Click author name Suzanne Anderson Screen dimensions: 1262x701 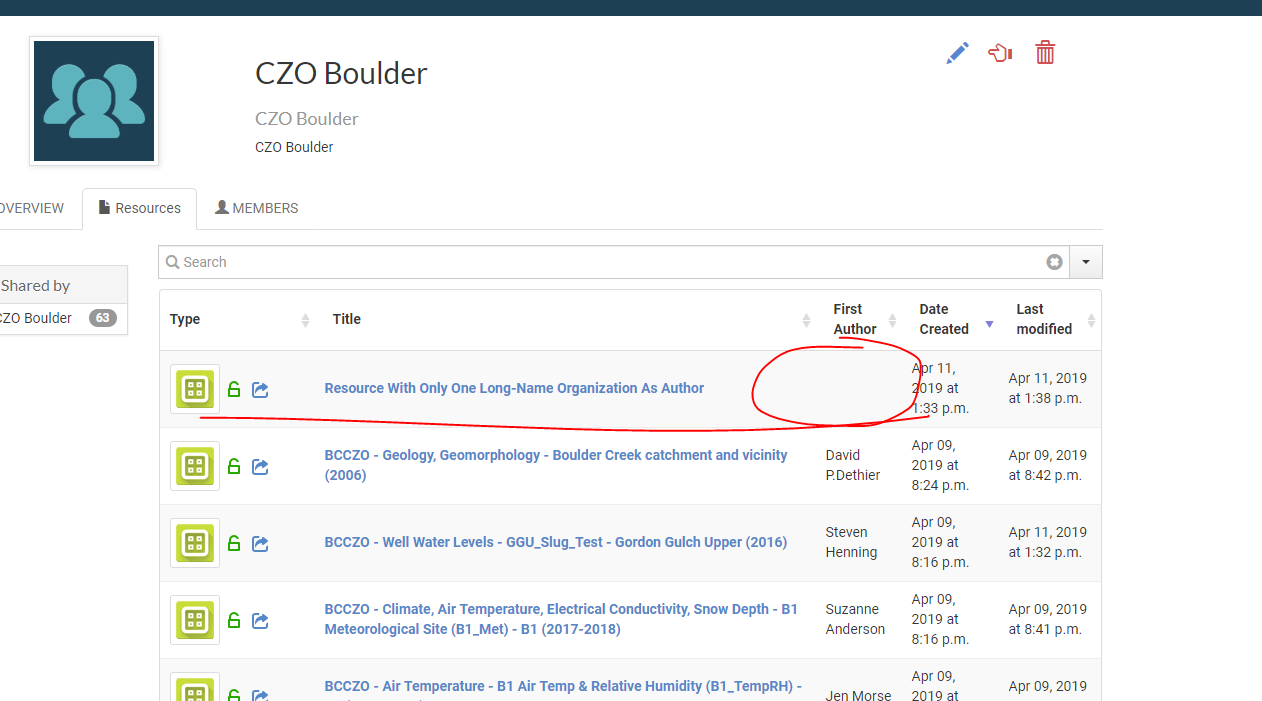[855, 619]
